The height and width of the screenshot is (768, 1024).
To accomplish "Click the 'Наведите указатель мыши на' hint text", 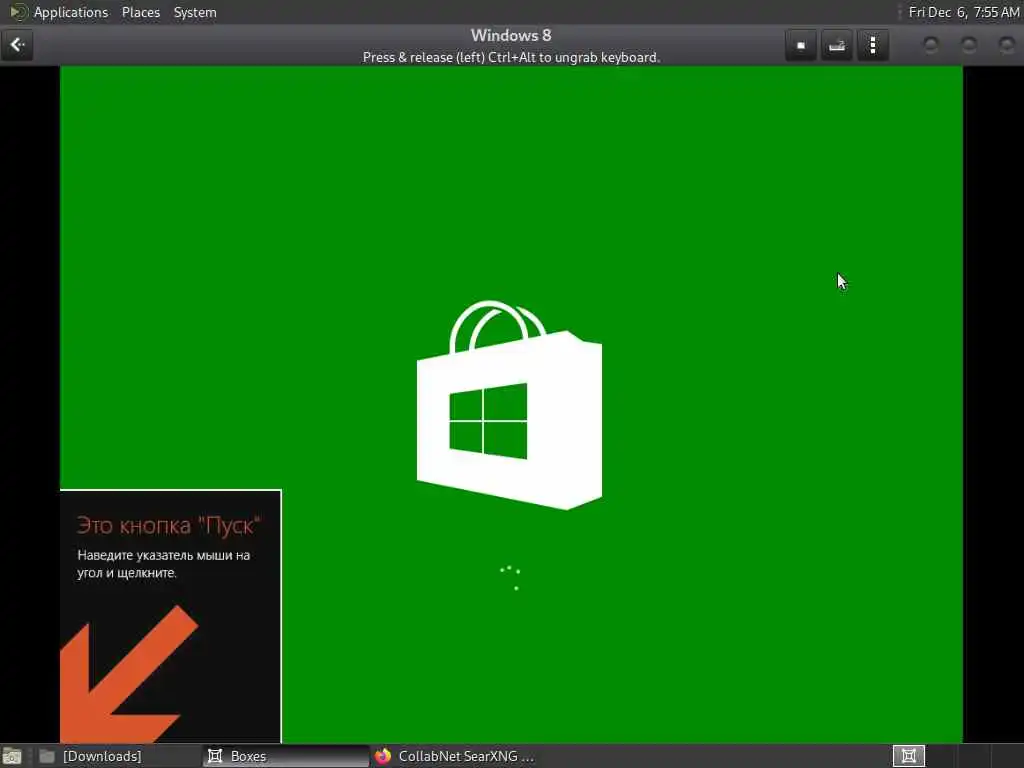I will coord(164,555).
